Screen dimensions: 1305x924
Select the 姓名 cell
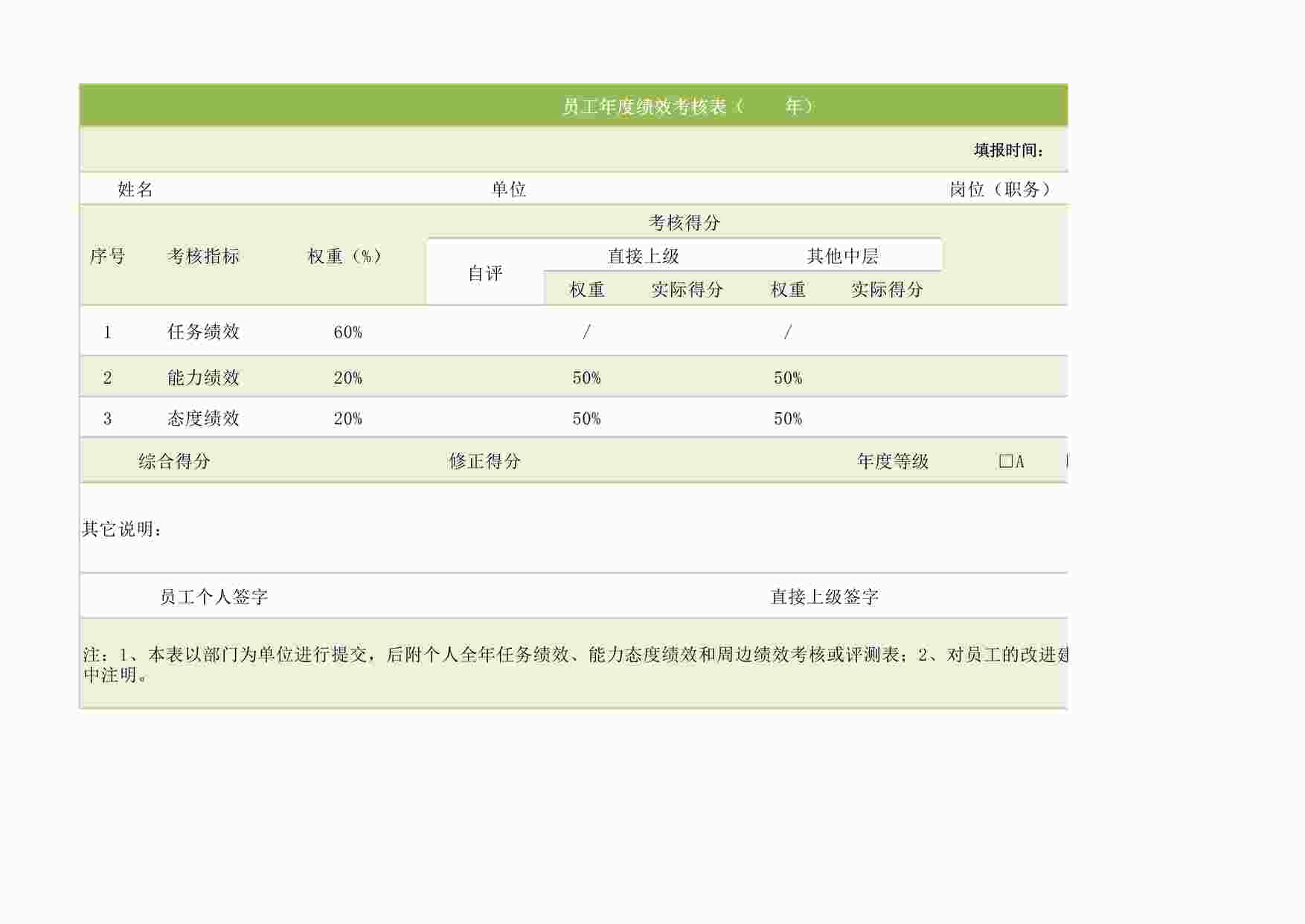pos(135,189)
